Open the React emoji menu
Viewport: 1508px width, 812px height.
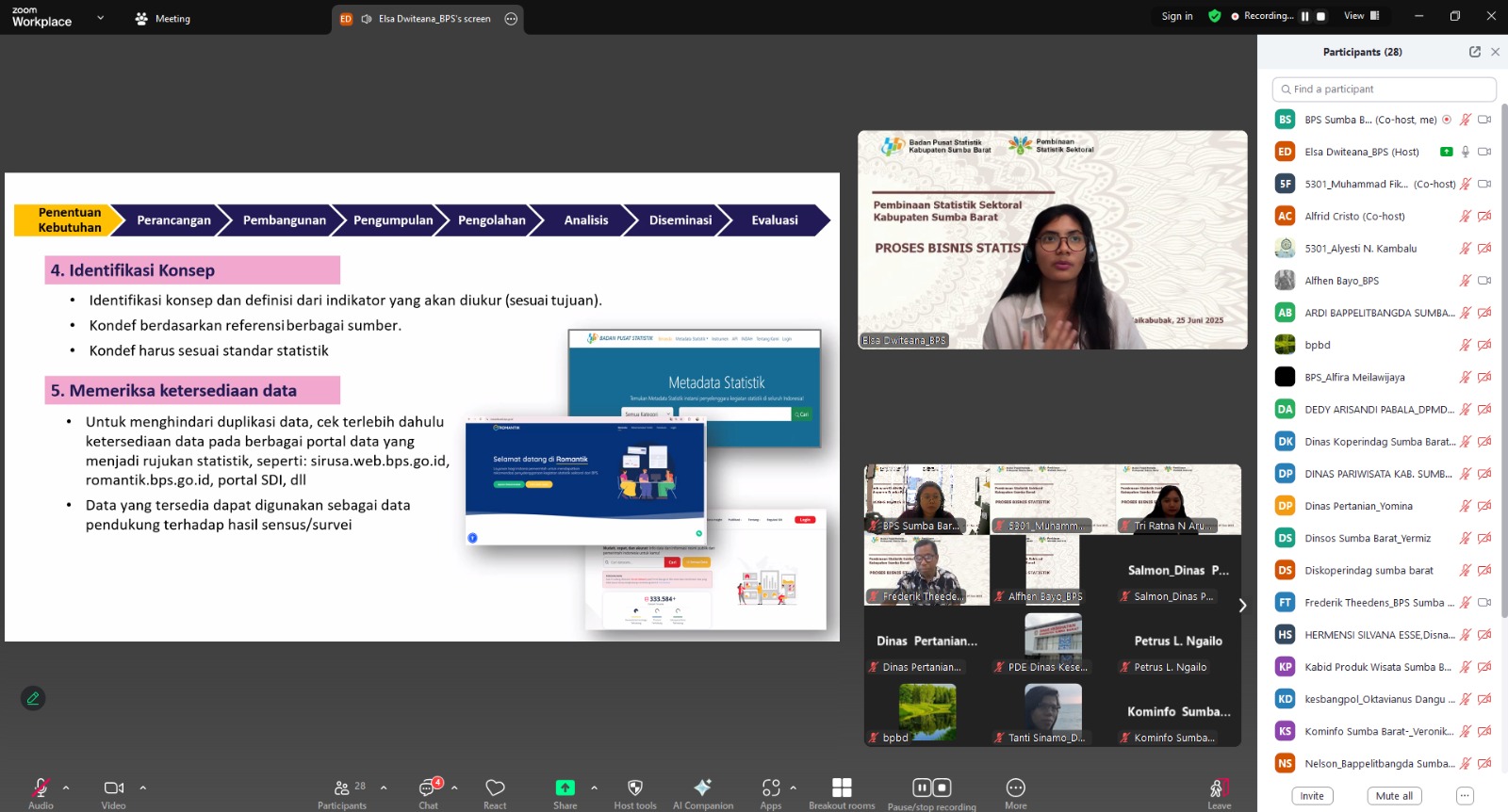tap(495, 788)
